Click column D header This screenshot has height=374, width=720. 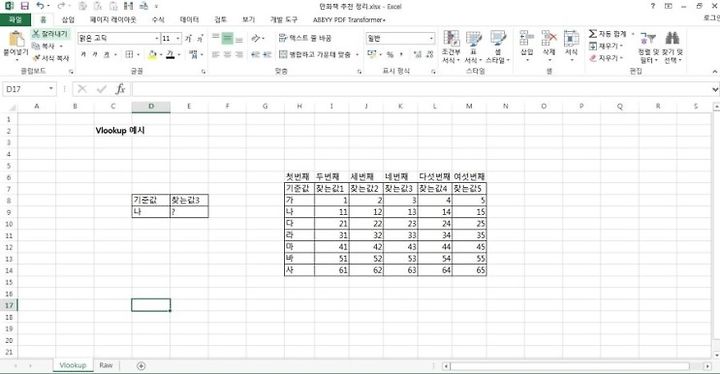point(151,106)
